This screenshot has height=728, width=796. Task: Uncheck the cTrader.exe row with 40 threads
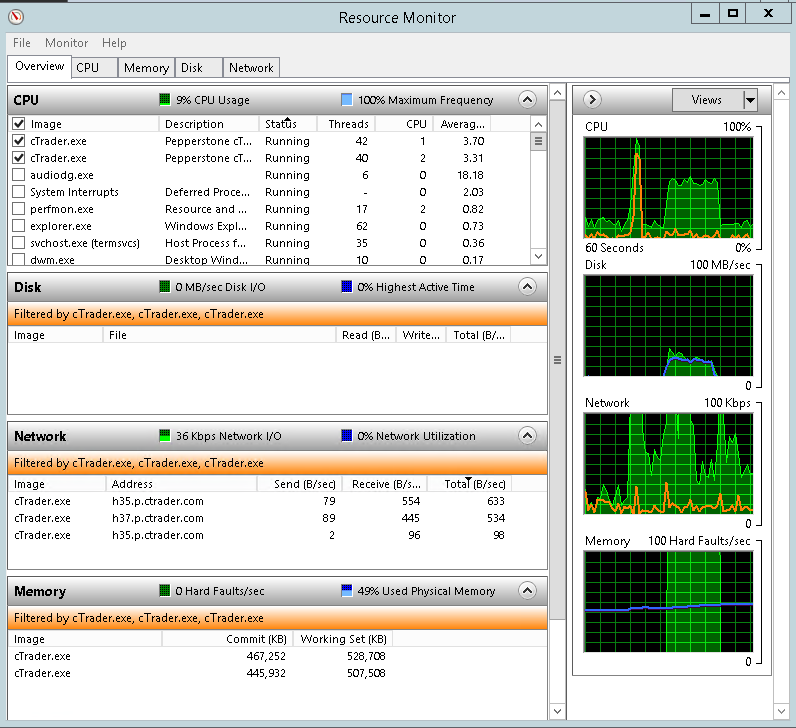point(19,158)
